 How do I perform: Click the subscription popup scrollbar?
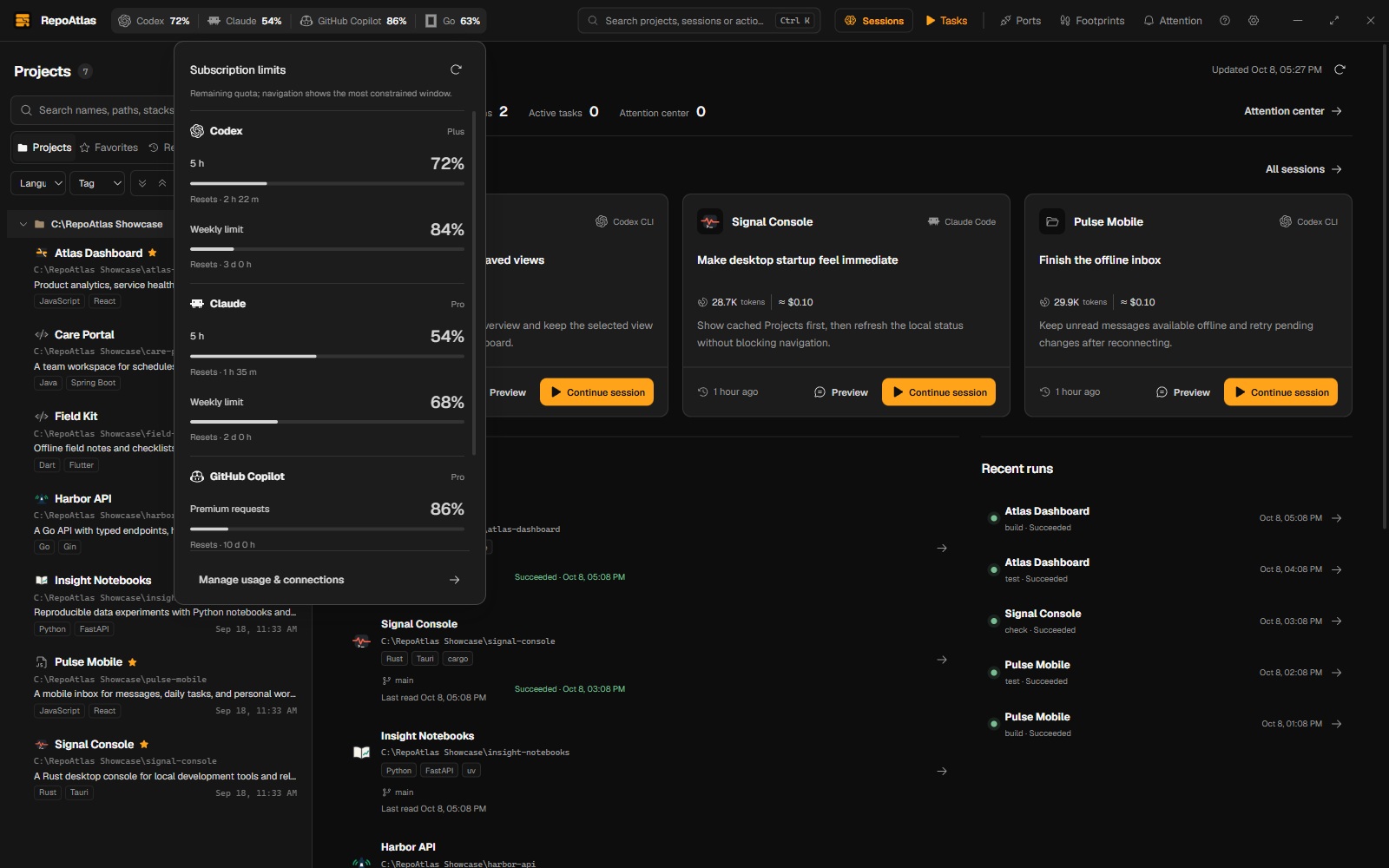[474, 282]
